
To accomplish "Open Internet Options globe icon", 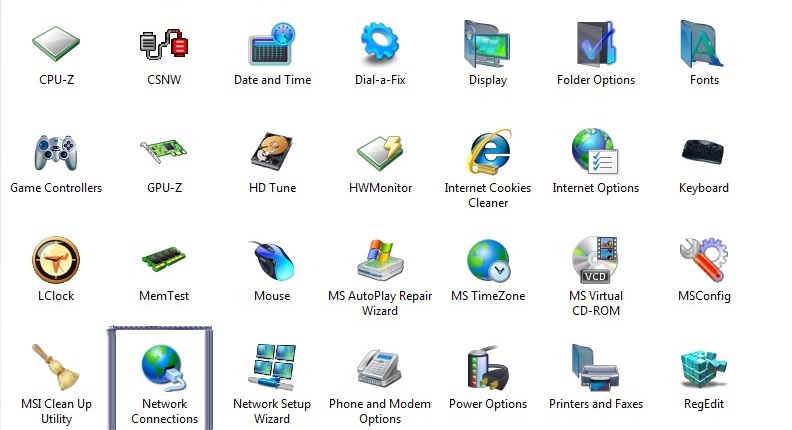I will pos(596,153).
